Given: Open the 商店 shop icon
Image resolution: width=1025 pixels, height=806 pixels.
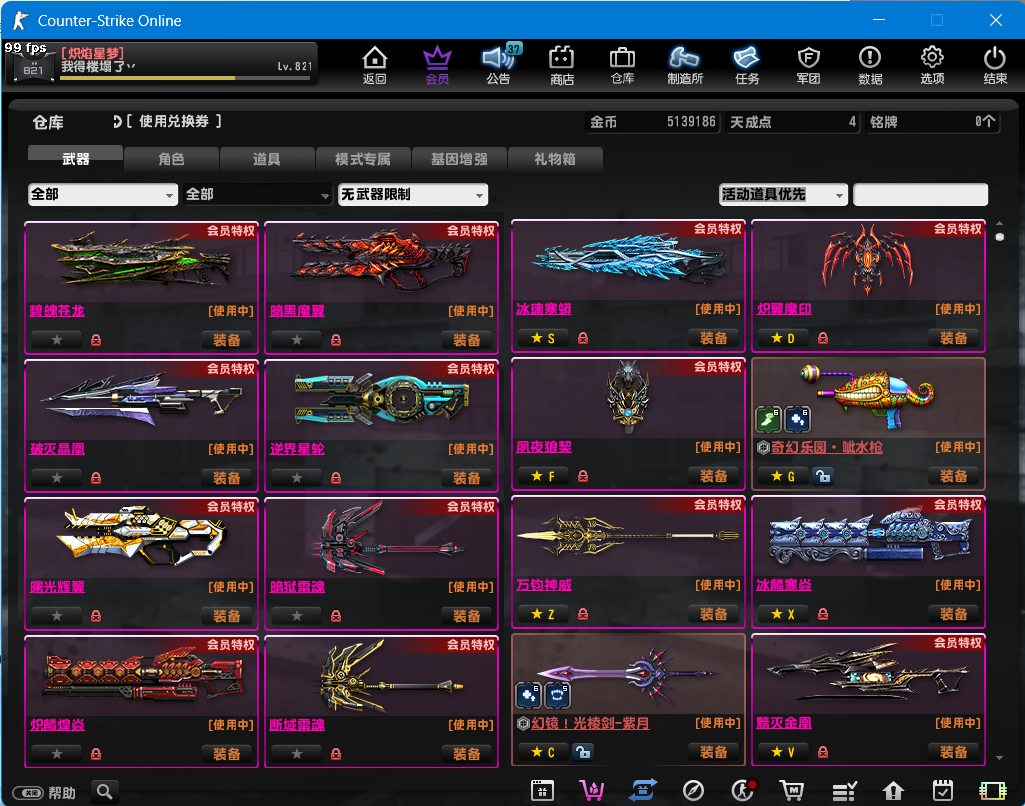Looking at the screenshot, I should click(562, 64).
